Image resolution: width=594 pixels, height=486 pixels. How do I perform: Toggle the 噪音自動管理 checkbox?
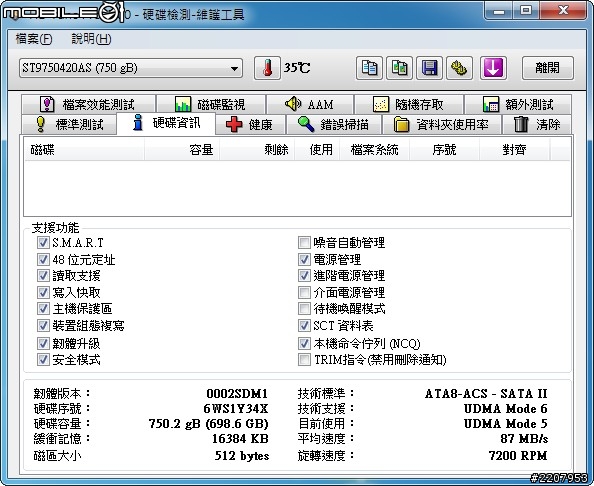[x=304, y=242]
